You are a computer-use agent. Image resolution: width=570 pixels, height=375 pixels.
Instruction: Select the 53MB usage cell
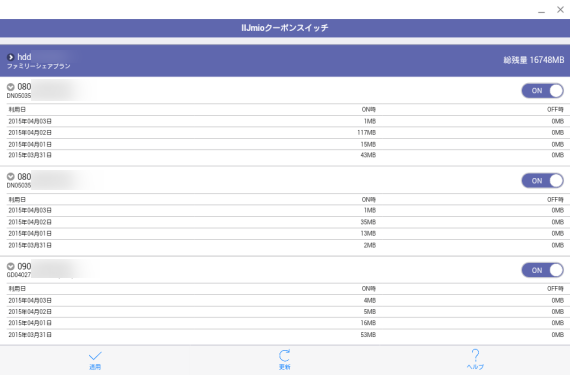[x=368, y=335]
